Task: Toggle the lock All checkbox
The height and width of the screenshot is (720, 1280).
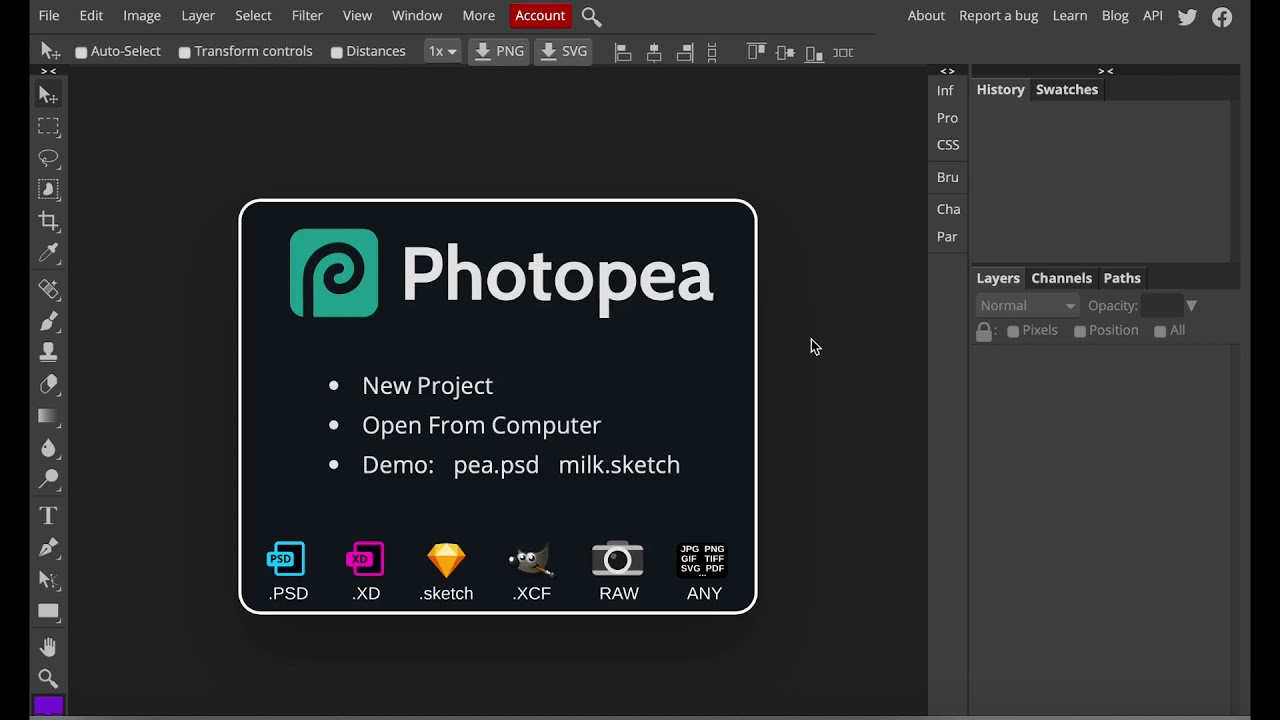Action: click(x=1160, y=331)
